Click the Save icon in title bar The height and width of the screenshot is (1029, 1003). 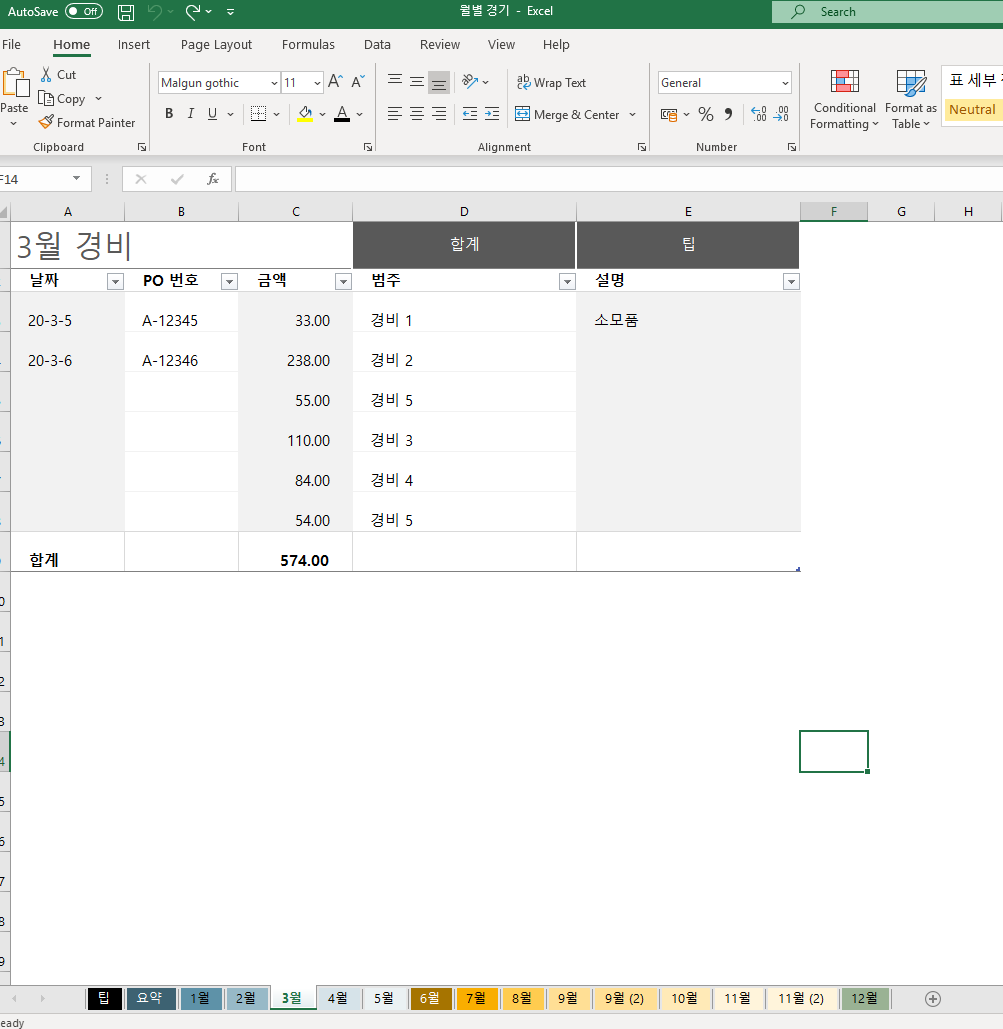coord(126,12)
